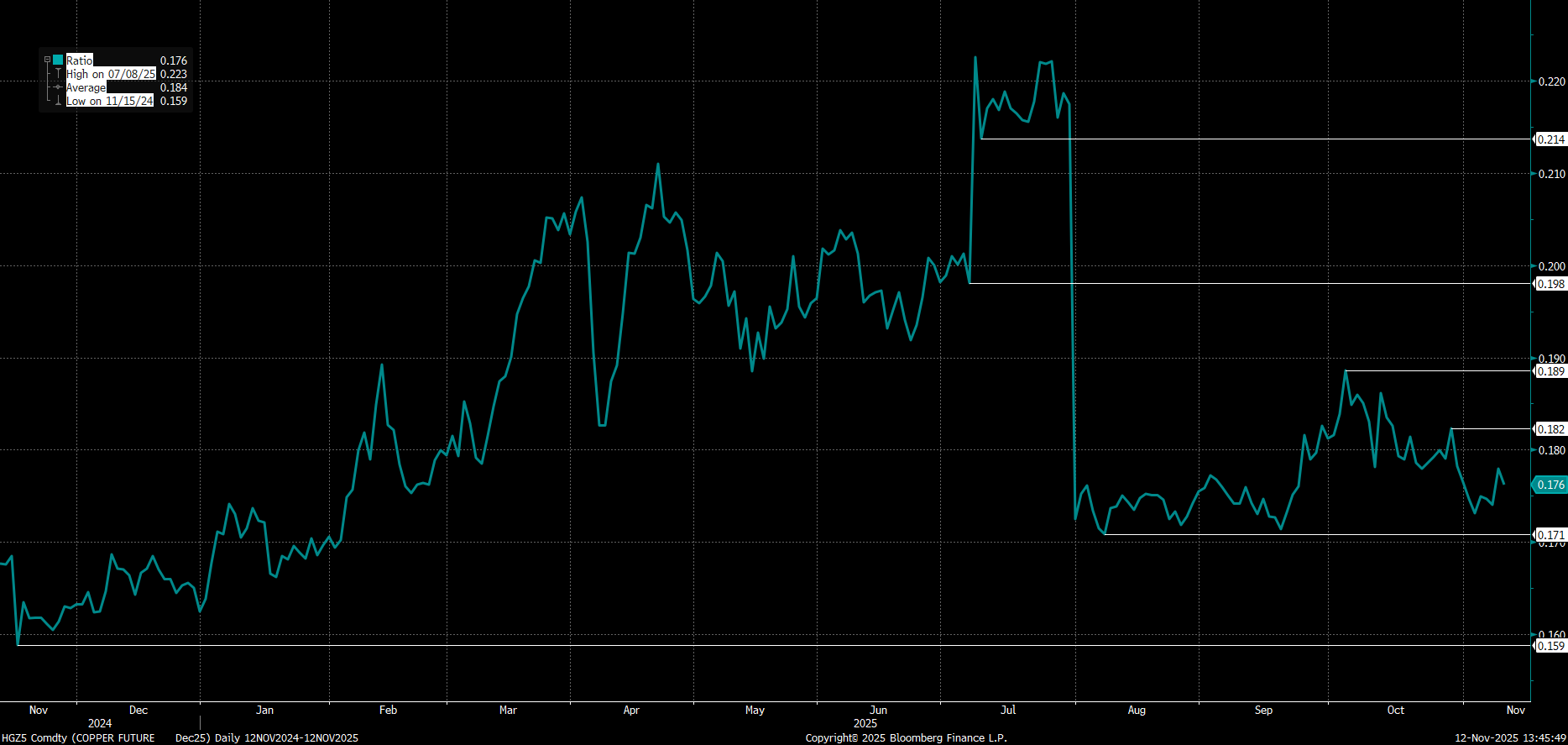The image size is (1568, 745).
Task: Collapse the Ratio legend tree
Action: [x=47, y=60]
